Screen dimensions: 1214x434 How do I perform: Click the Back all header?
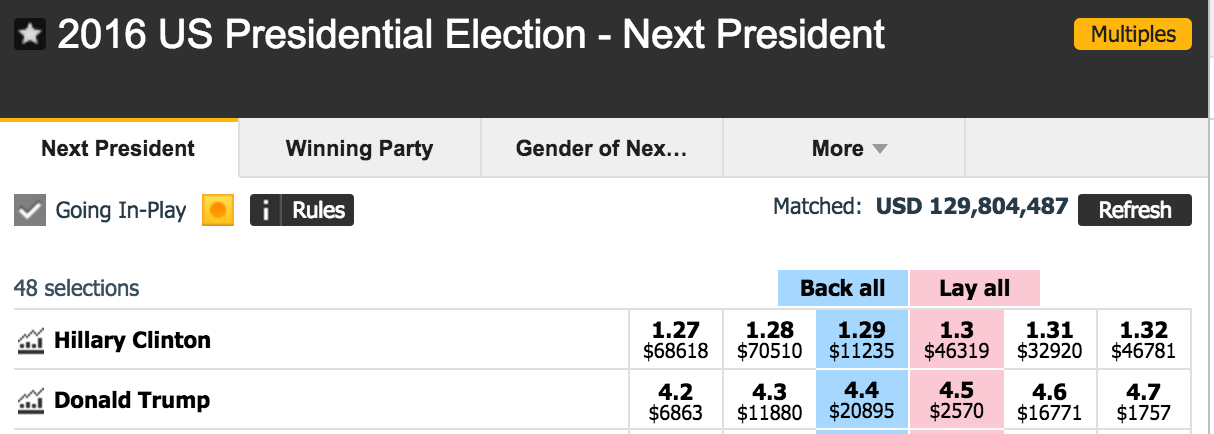(x=843, y=289)
